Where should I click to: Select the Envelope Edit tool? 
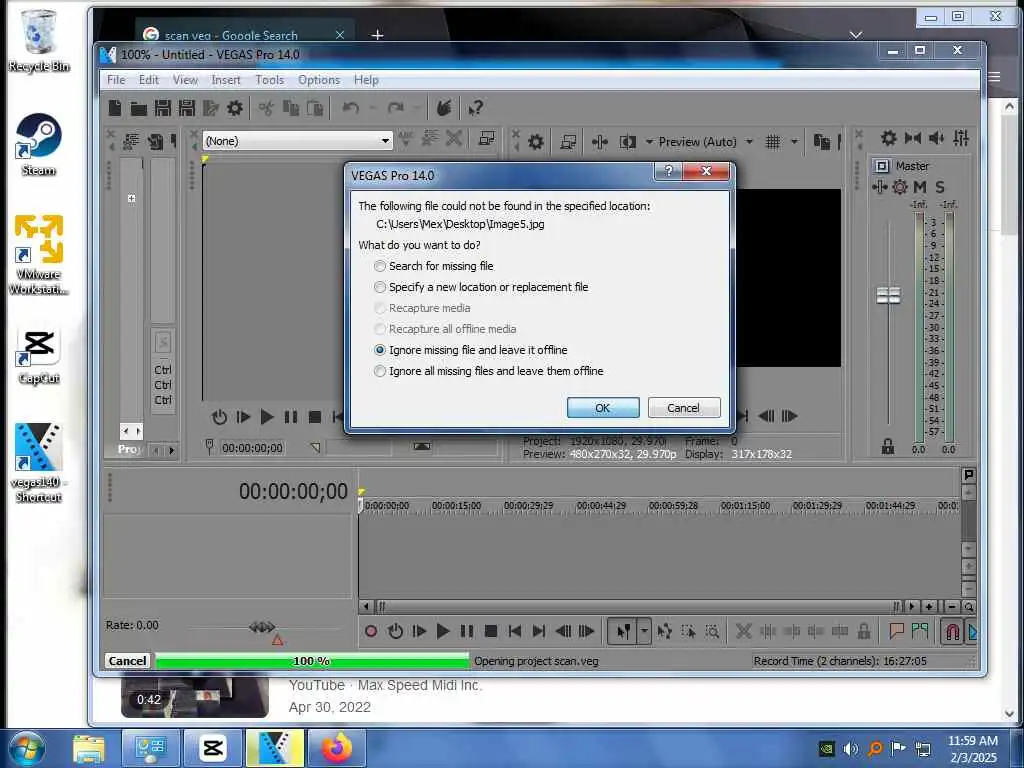pyautogui.click(x=665, y=631)
